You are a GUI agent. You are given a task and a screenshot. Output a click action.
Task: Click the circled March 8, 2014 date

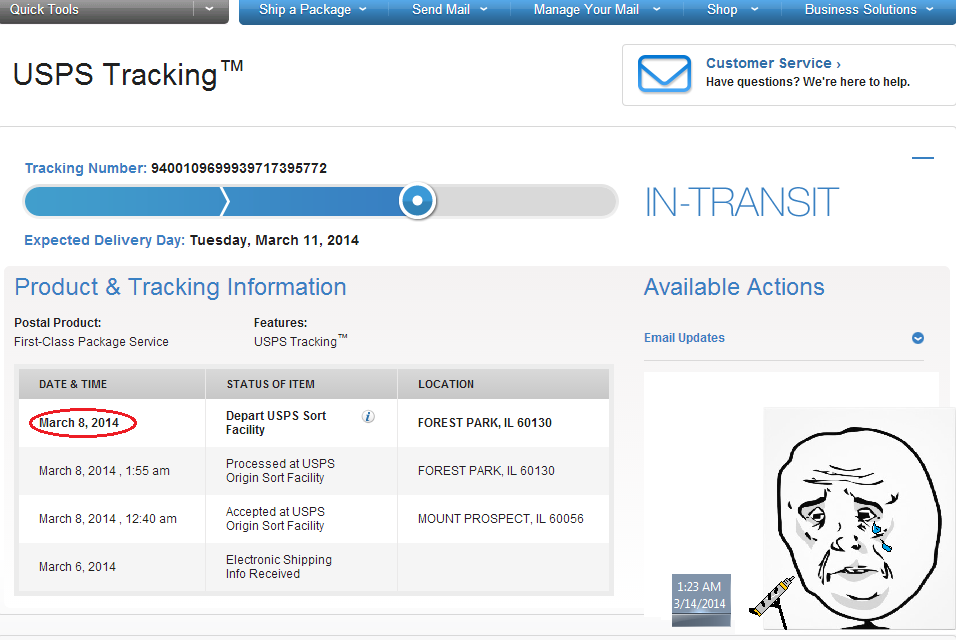tap(79, 422)
